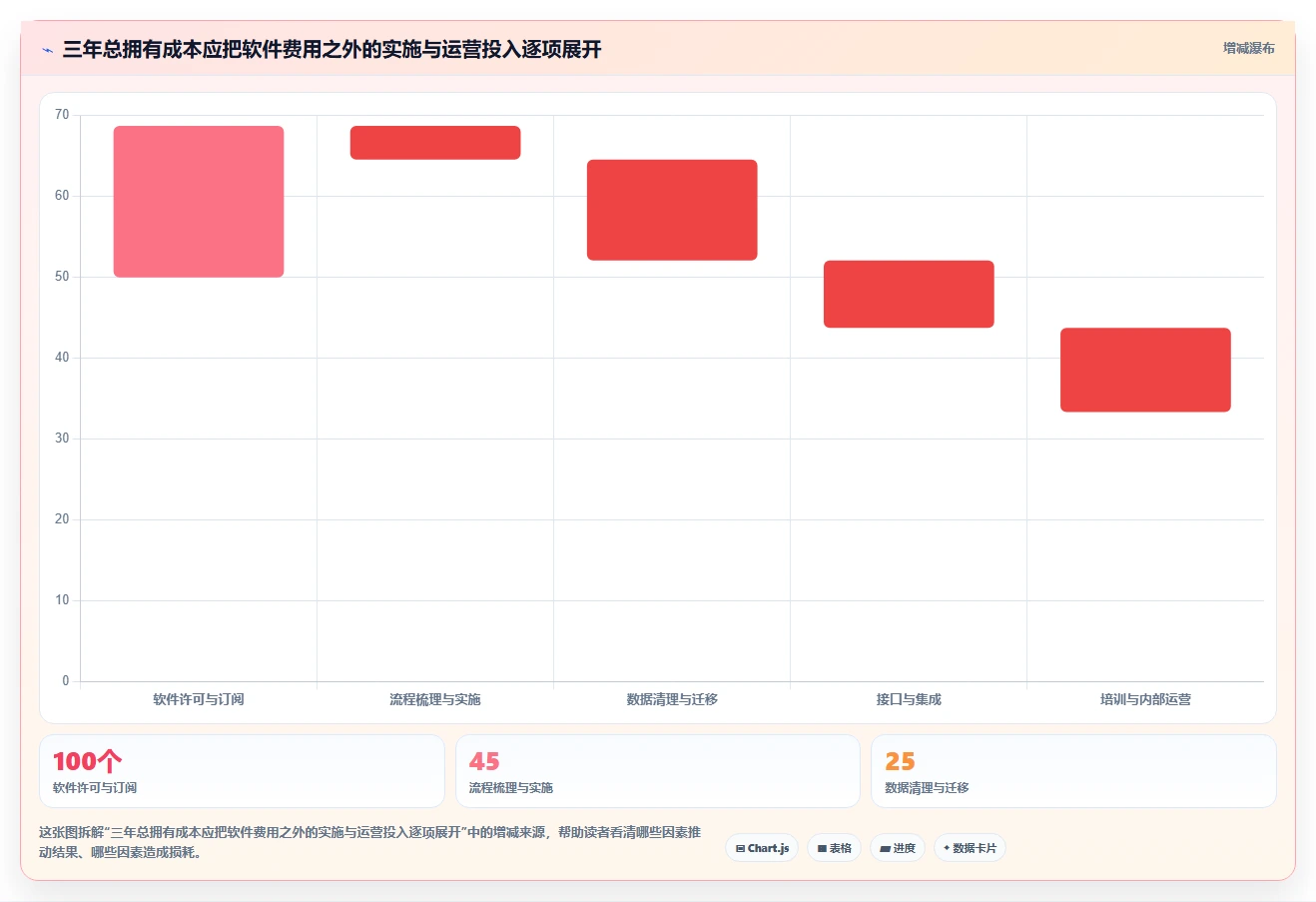Click the pink 软件许可与订阅 waterfall bar
Viewport: 1316px width, 902px height.
pyautogui.click(x=199, y=202)
